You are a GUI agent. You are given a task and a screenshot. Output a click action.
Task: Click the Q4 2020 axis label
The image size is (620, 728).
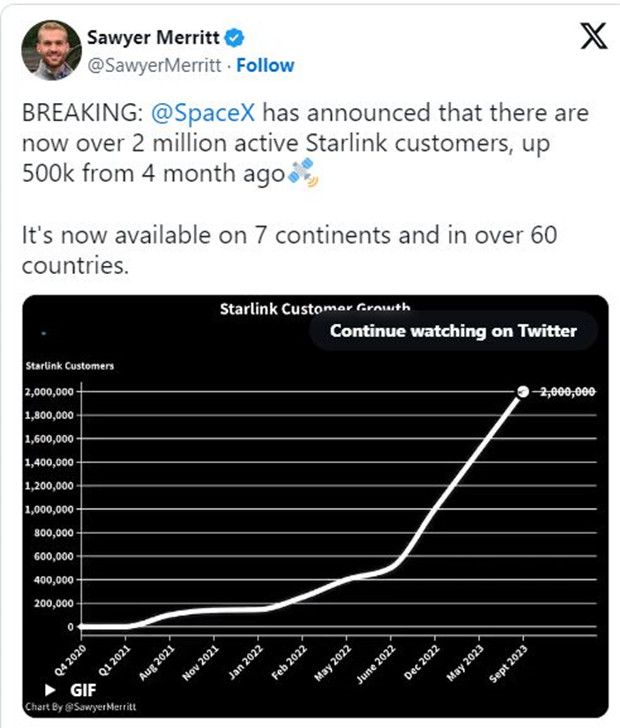pos(70,660)
